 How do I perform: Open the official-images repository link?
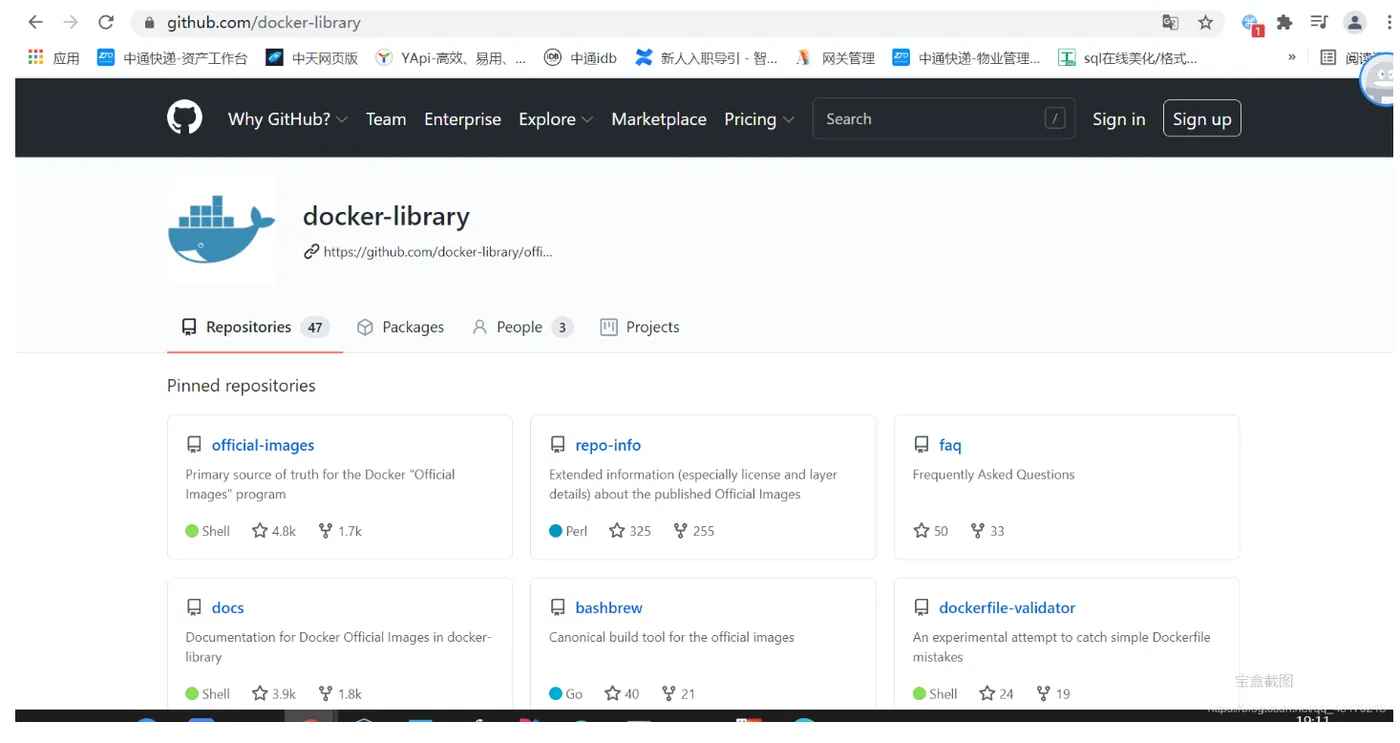pos(263,445)
